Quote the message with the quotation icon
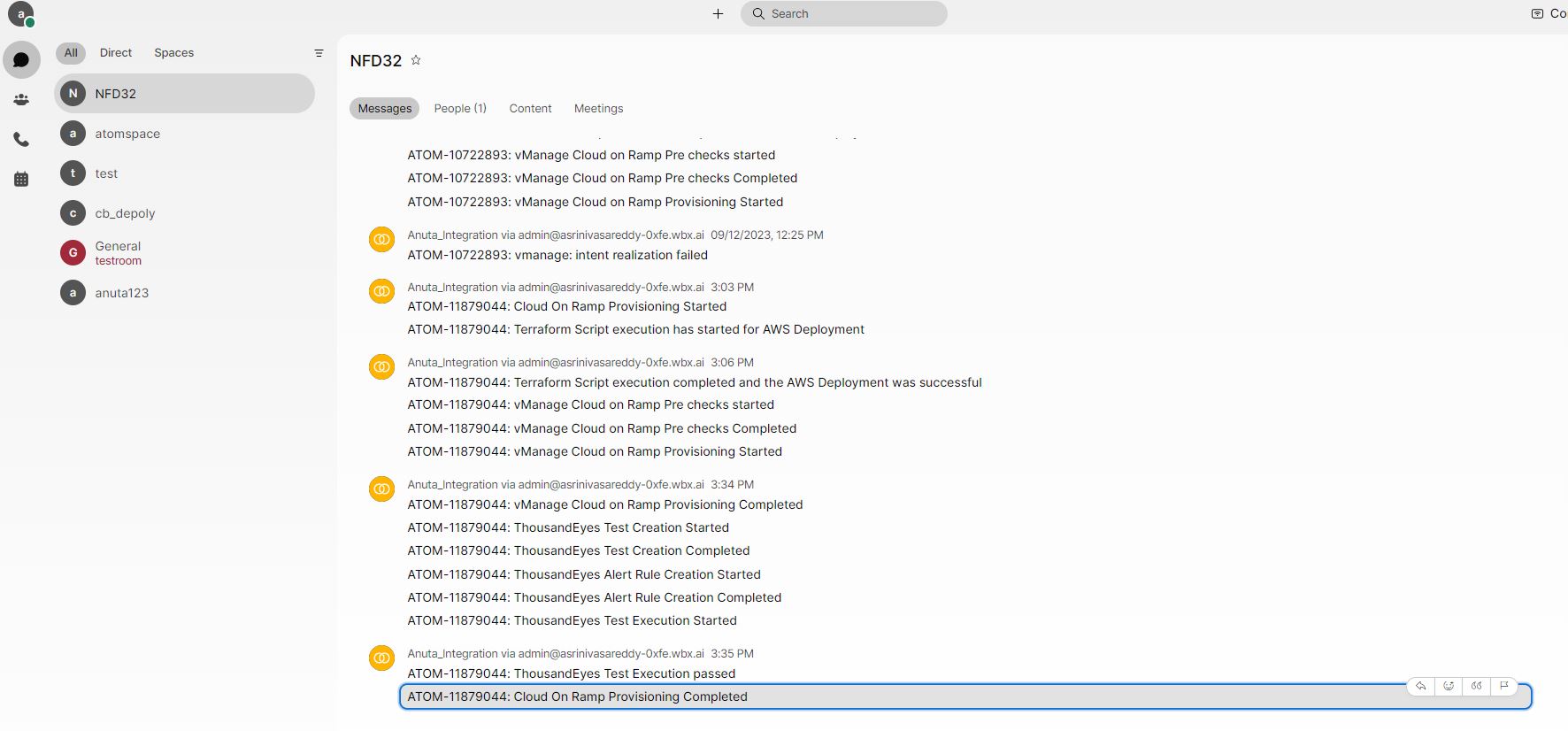The height and width of the screenshot is (731, 1568). [1476, 686]
